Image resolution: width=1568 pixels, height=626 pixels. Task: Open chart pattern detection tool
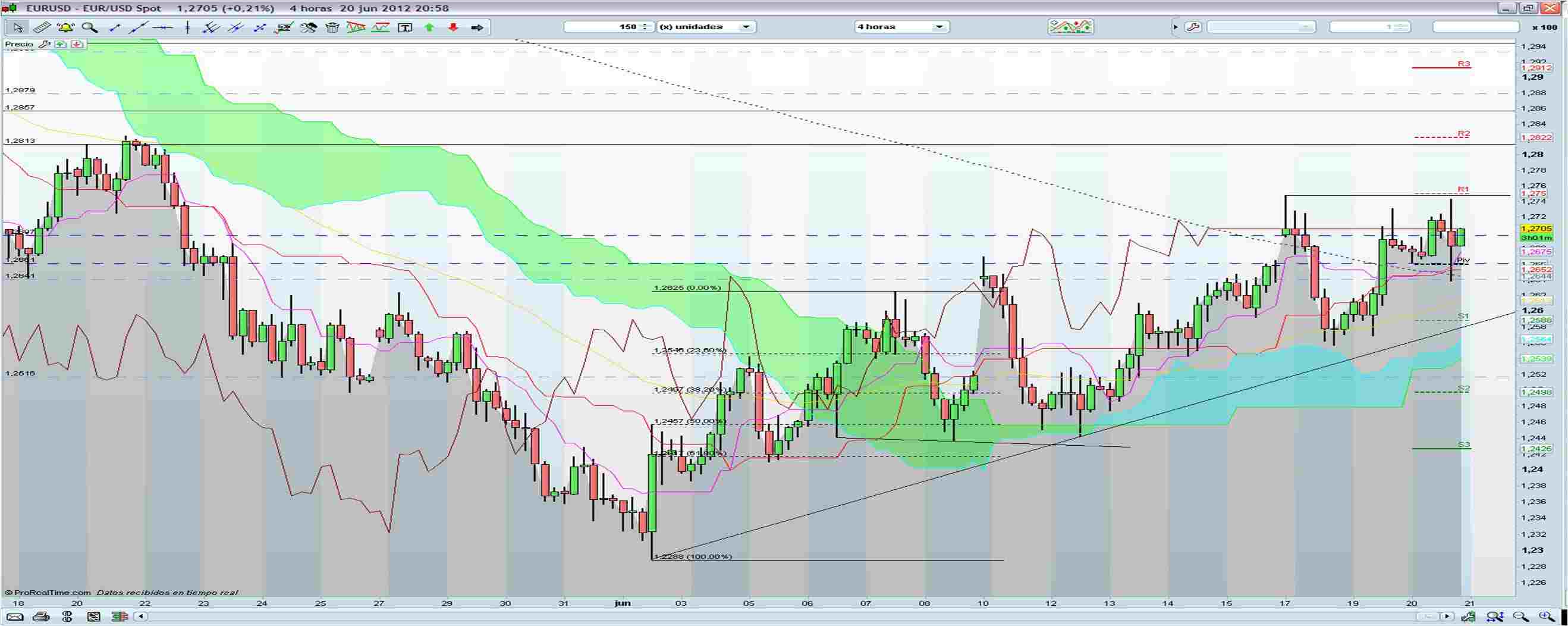click(357, 27)
